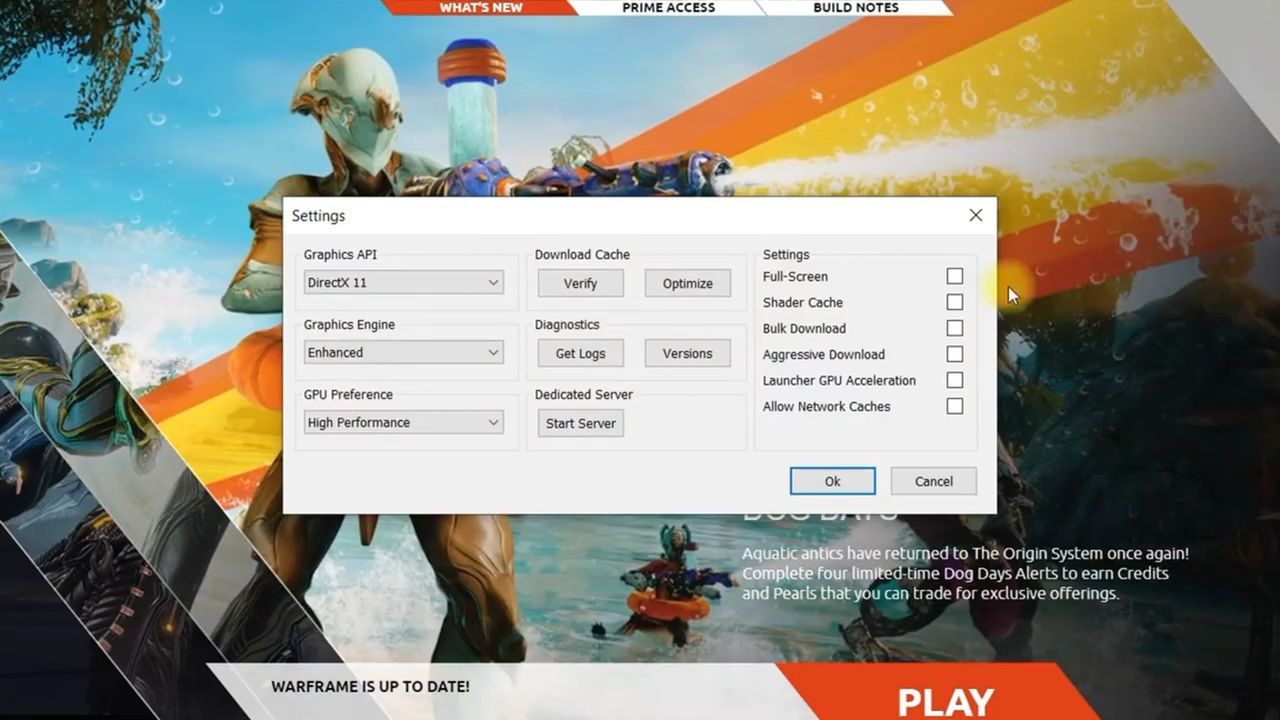Click the 'Download Cache' group label

(582, 255)
